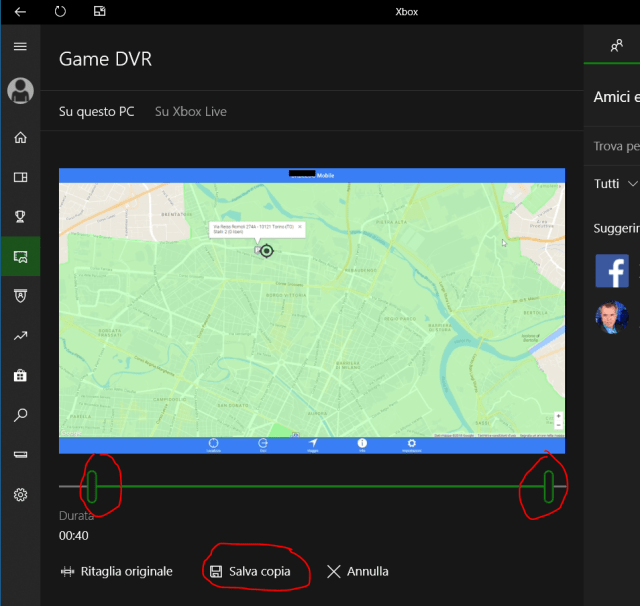Click Annulla to cancel trimming

357,572
